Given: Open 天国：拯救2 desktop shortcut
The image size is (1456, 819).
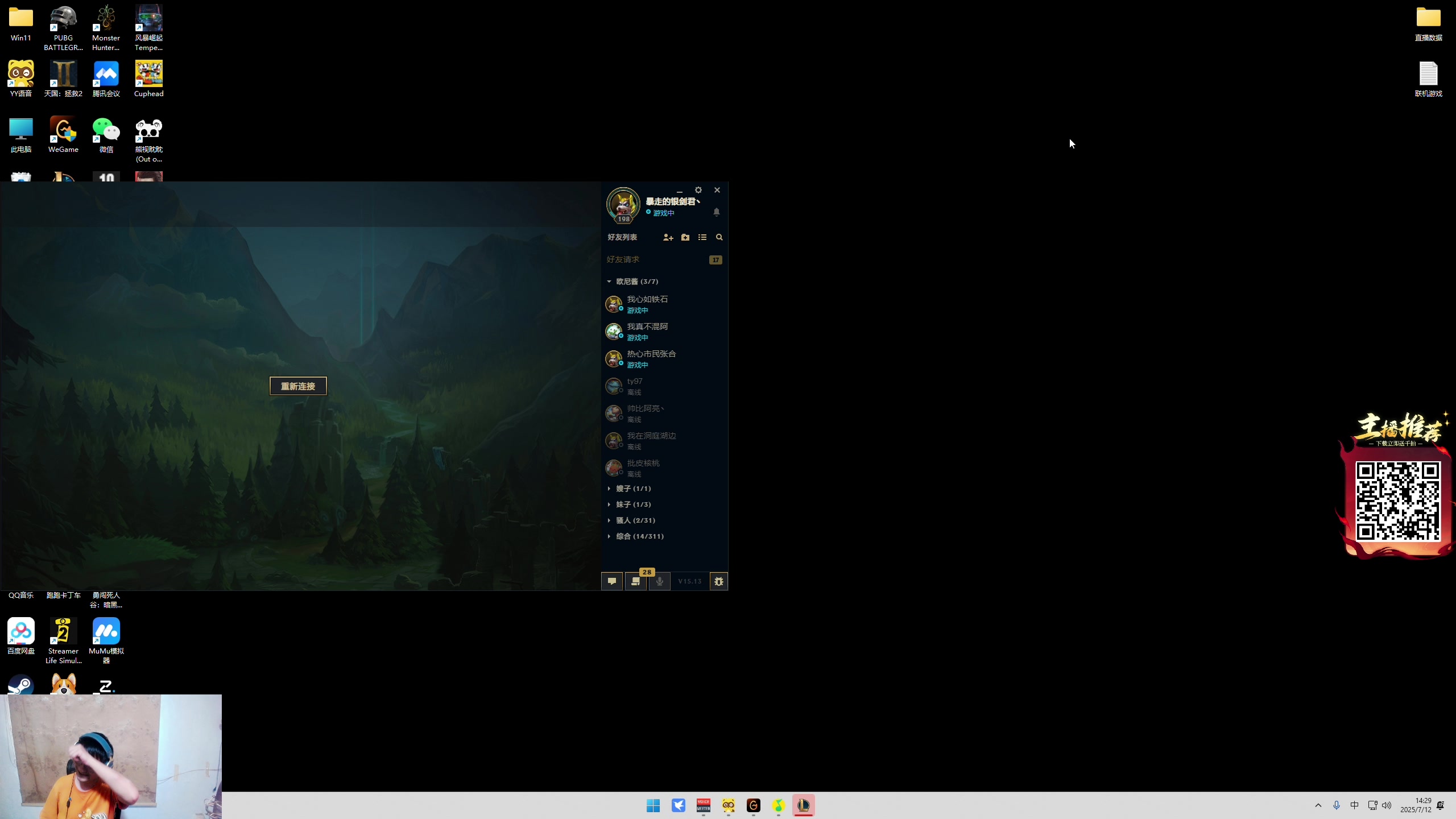Looking at the screenshot, I should 63,79.
